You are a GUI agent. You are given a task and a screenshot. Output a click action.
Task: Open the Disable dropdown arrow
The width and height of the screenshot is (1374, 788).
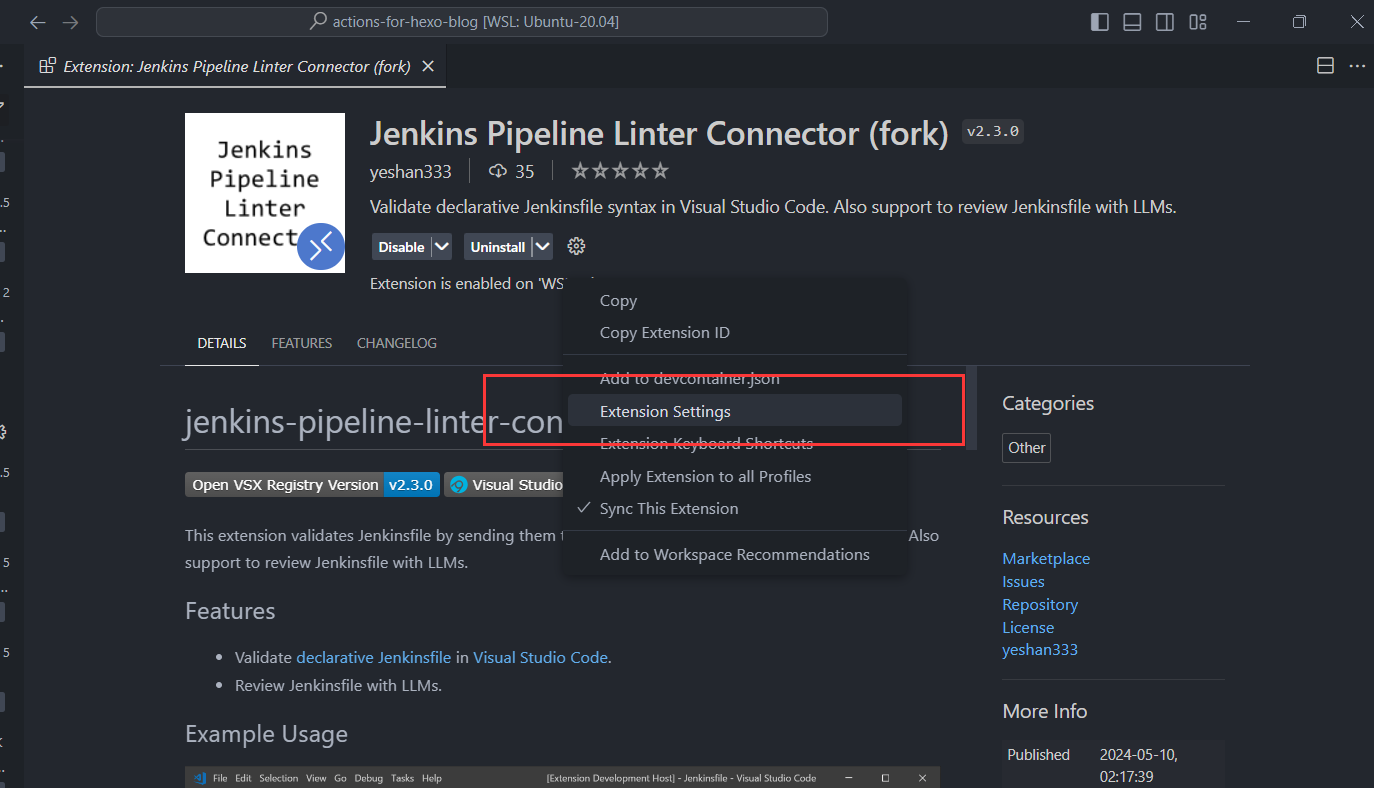tap(441, 246)
